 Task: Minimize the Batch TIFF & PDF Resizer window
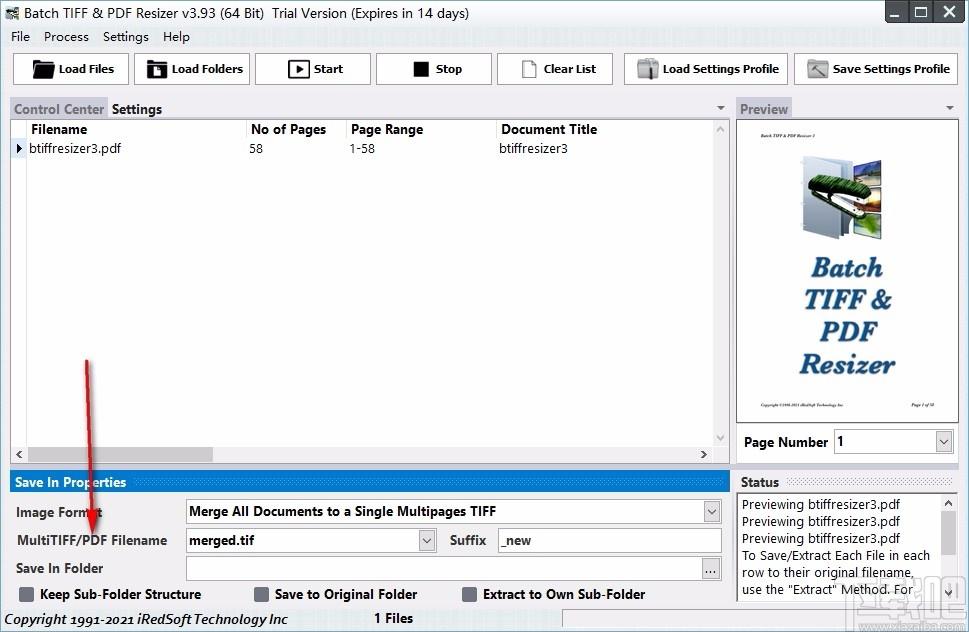point(894,12)
